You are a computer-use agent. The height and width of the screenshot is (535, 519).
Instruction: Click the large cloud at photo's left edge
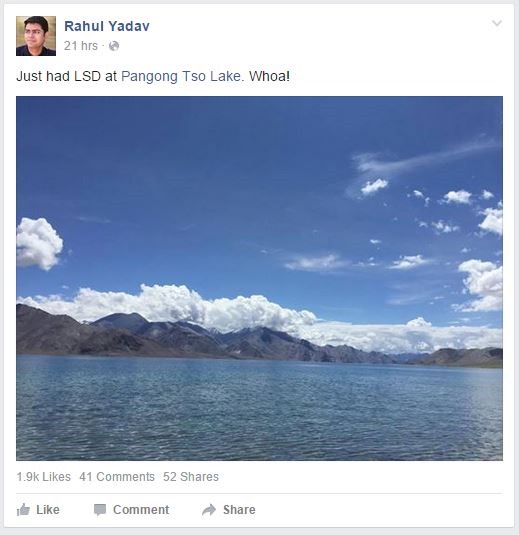(x=39, y=244)
